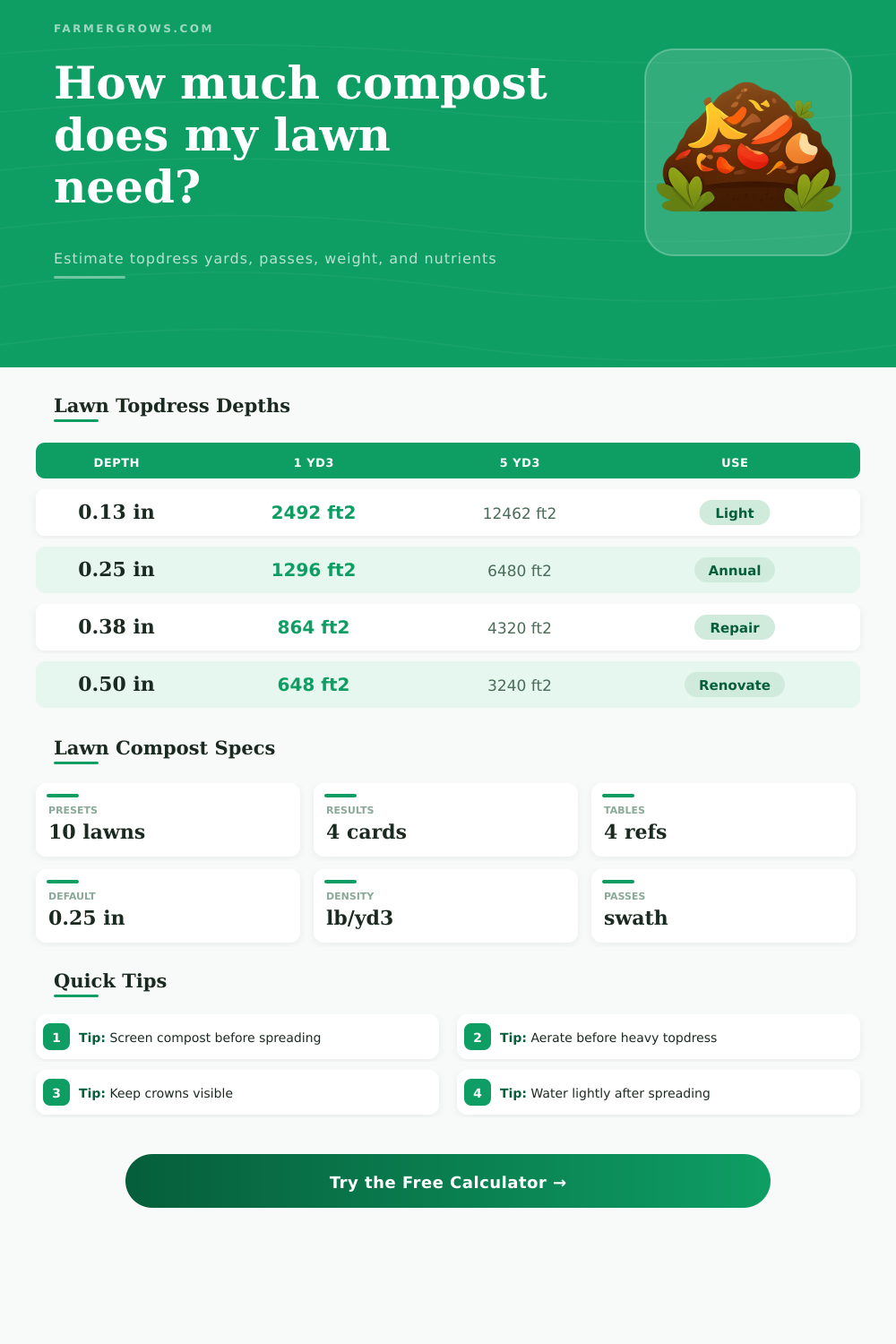Click the 2492 ft2 value
This screenshot has width=896, height=1344.
(314, 513)
